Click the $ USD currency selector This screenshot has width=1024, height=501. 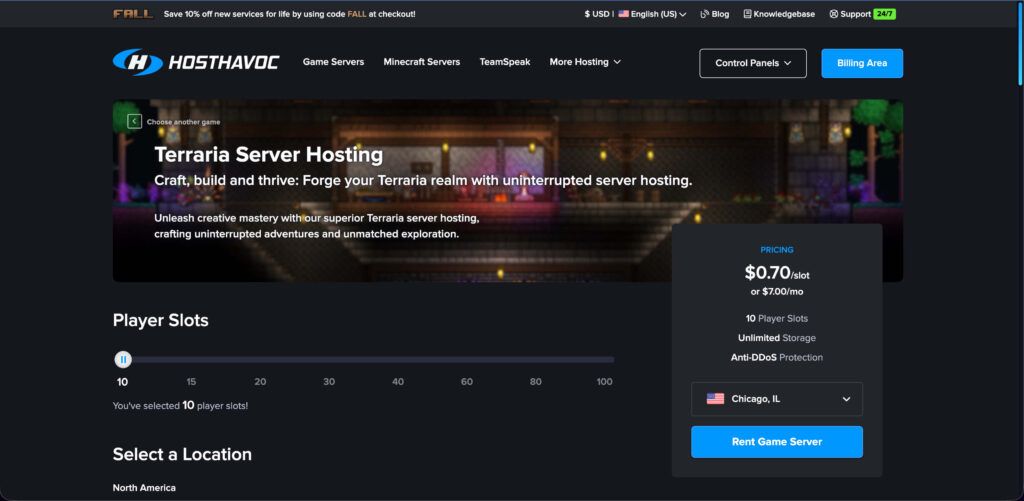click(596, 14)
